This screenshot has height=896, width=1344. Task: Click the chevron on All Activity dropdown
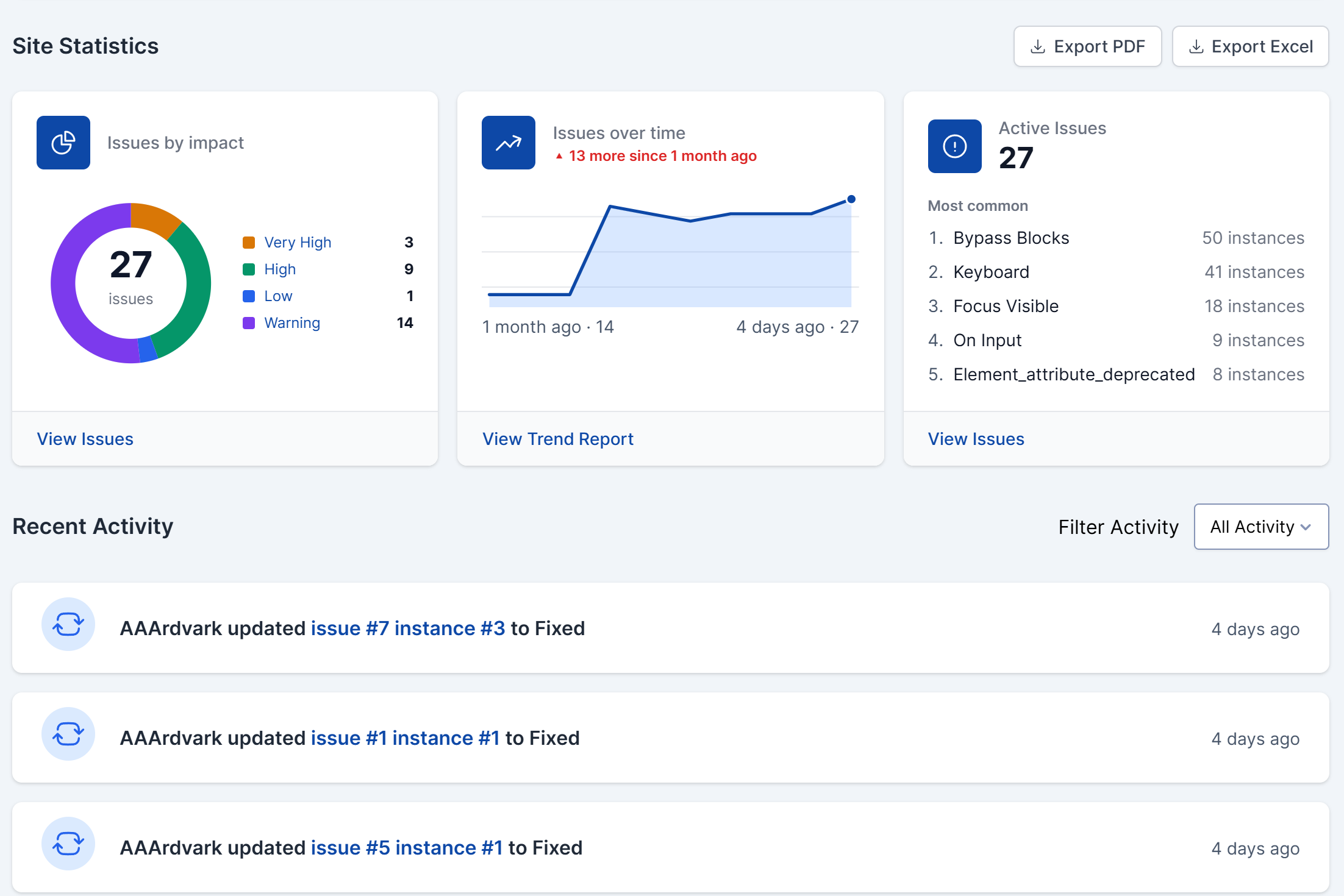point(1306,527)
